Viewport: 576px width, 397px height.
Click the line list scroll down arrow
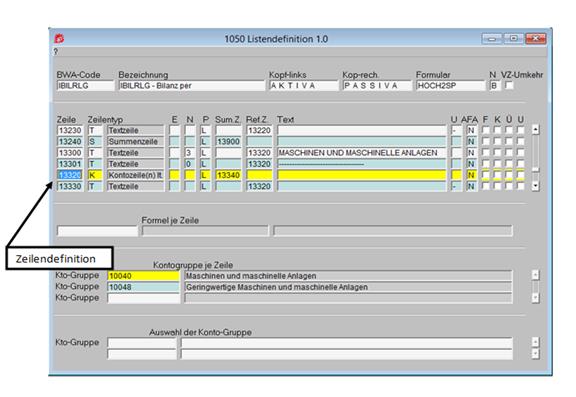point(536,186)
